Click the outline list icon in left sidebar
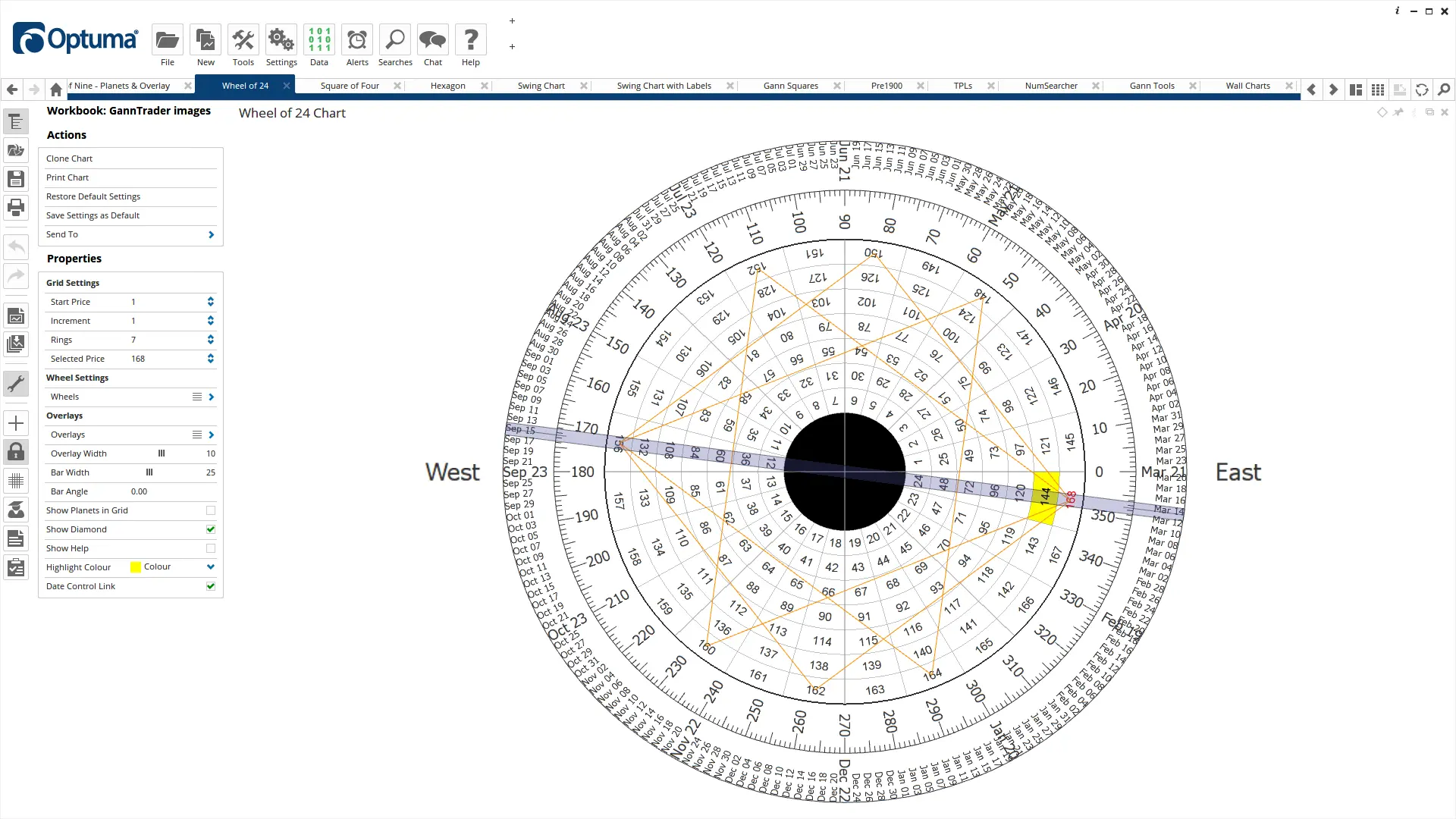The image size is (1456, 819). tap(16, 122)
